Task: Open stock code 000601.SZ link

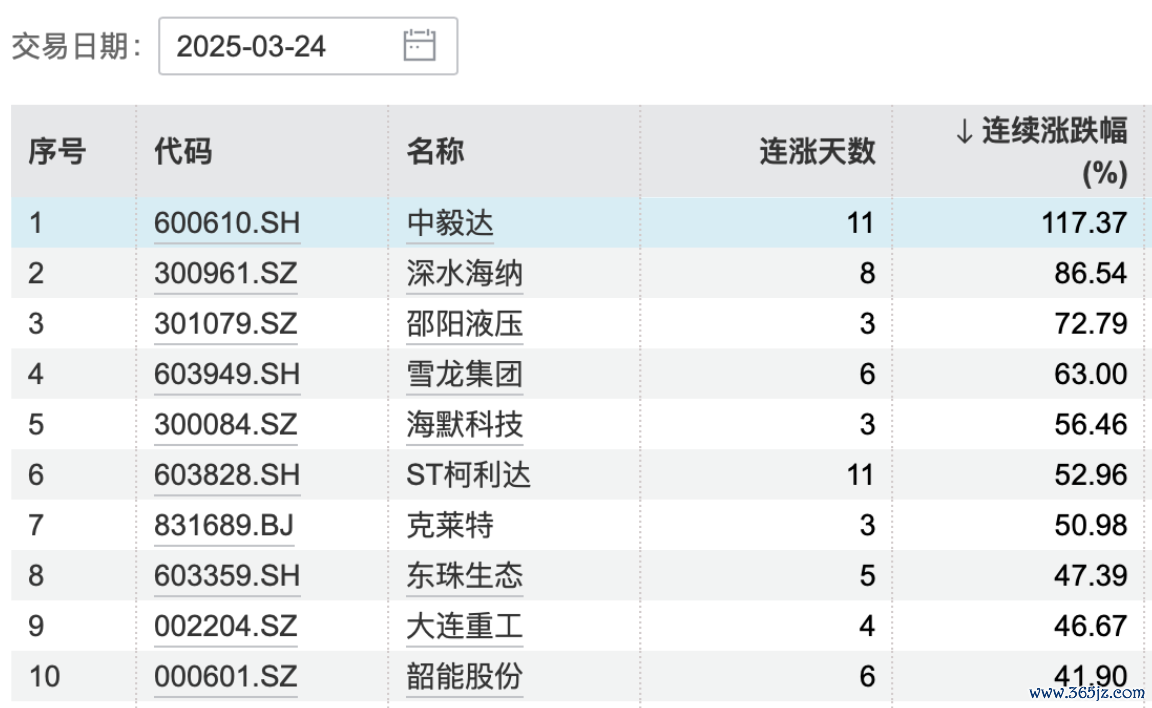Action: click(x=226, y=676)
